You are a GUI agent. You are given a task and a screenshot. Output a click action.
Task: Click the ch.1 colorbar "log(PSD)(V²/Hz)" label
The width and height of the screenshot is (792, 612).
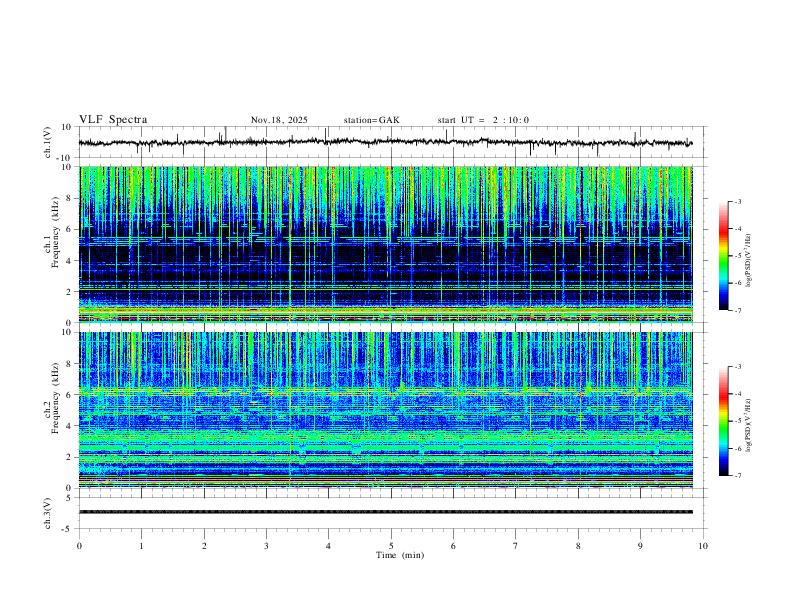749,261
